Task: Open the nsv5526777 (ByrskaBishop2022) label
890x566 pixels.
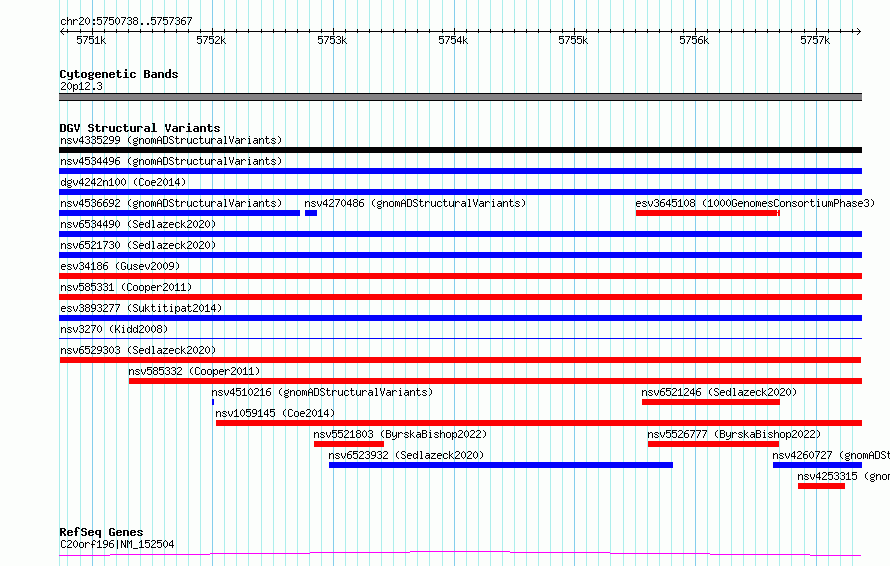Action: pyautogui.click(x=734, y=434)
